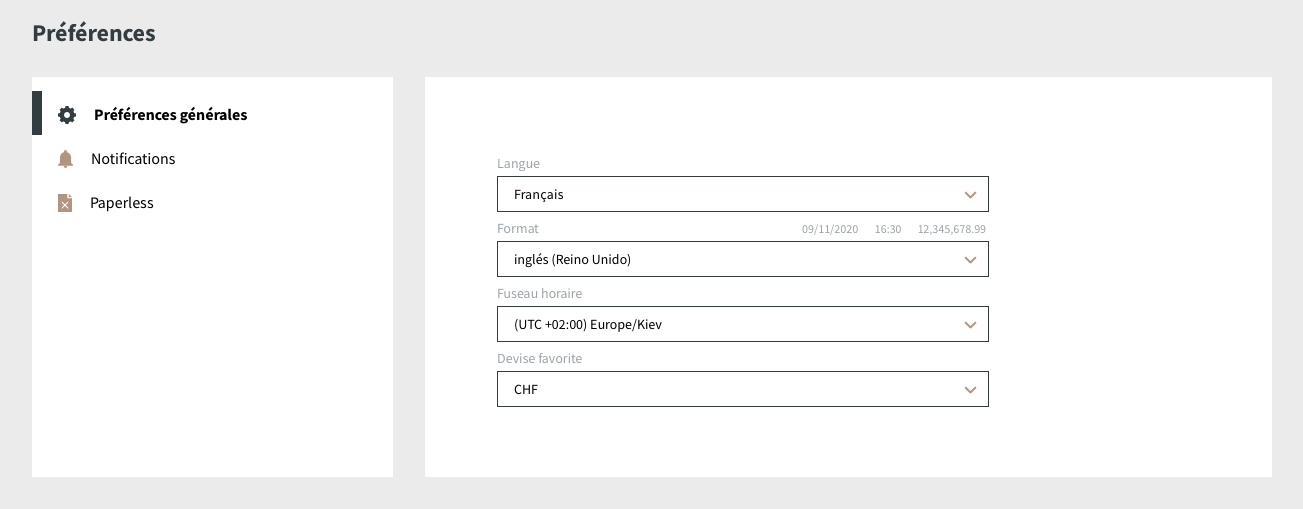
Task: Click the chevron arrow in the Format field
Action: 969,260
